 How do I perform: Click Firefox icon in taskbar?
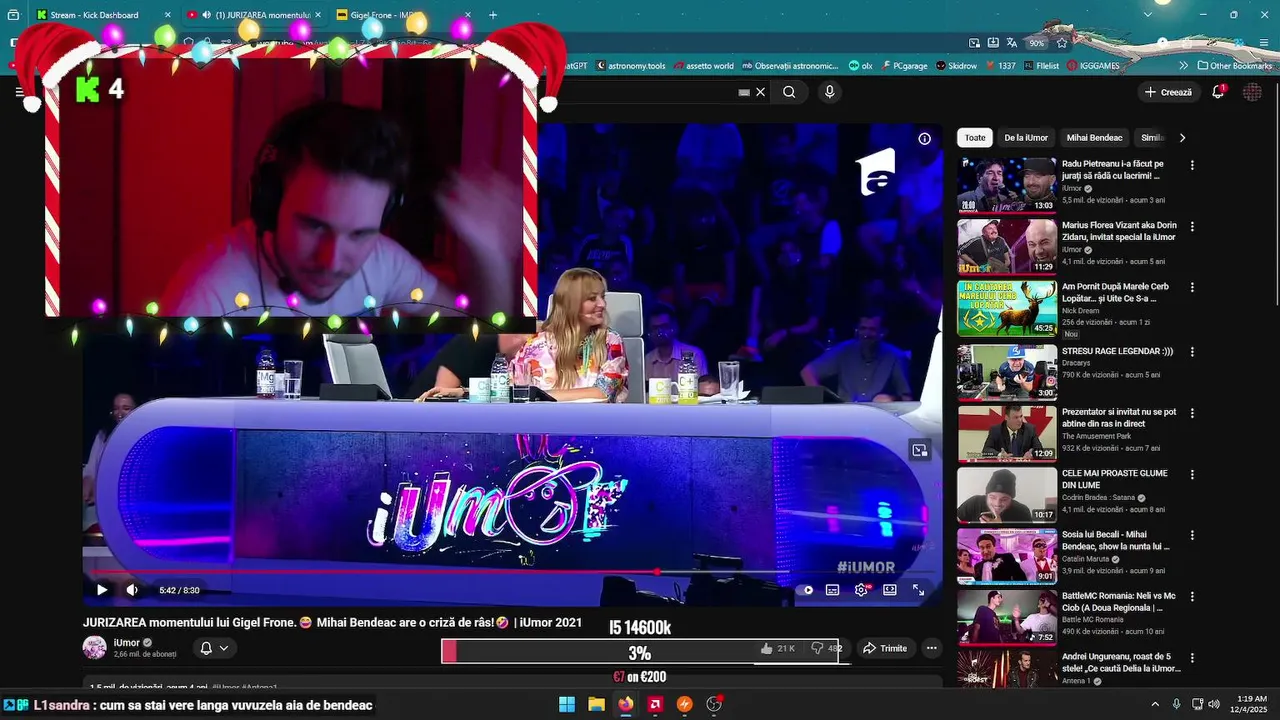pyautogui.click(x=625, y=704)
